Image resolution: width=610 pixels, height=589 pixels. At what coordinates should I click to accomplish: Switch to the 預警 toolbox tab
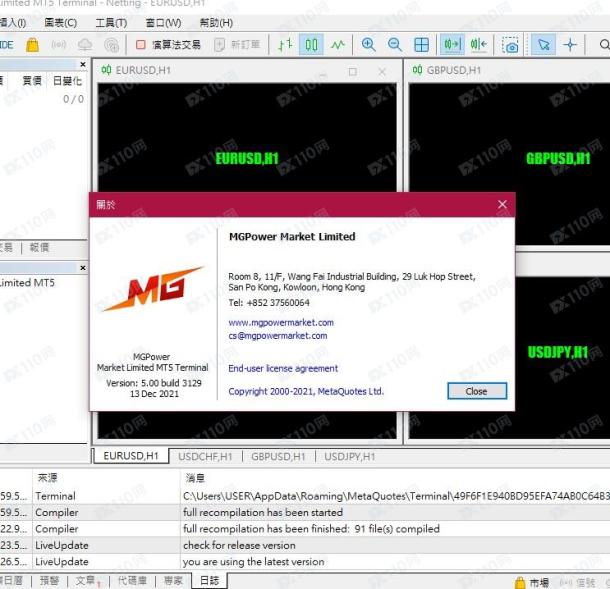49,581
